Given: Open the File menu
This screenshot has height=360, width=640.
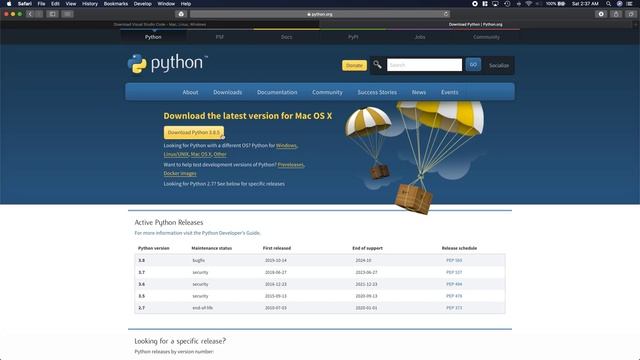Looking at the screenshot, I should point(41,4).
